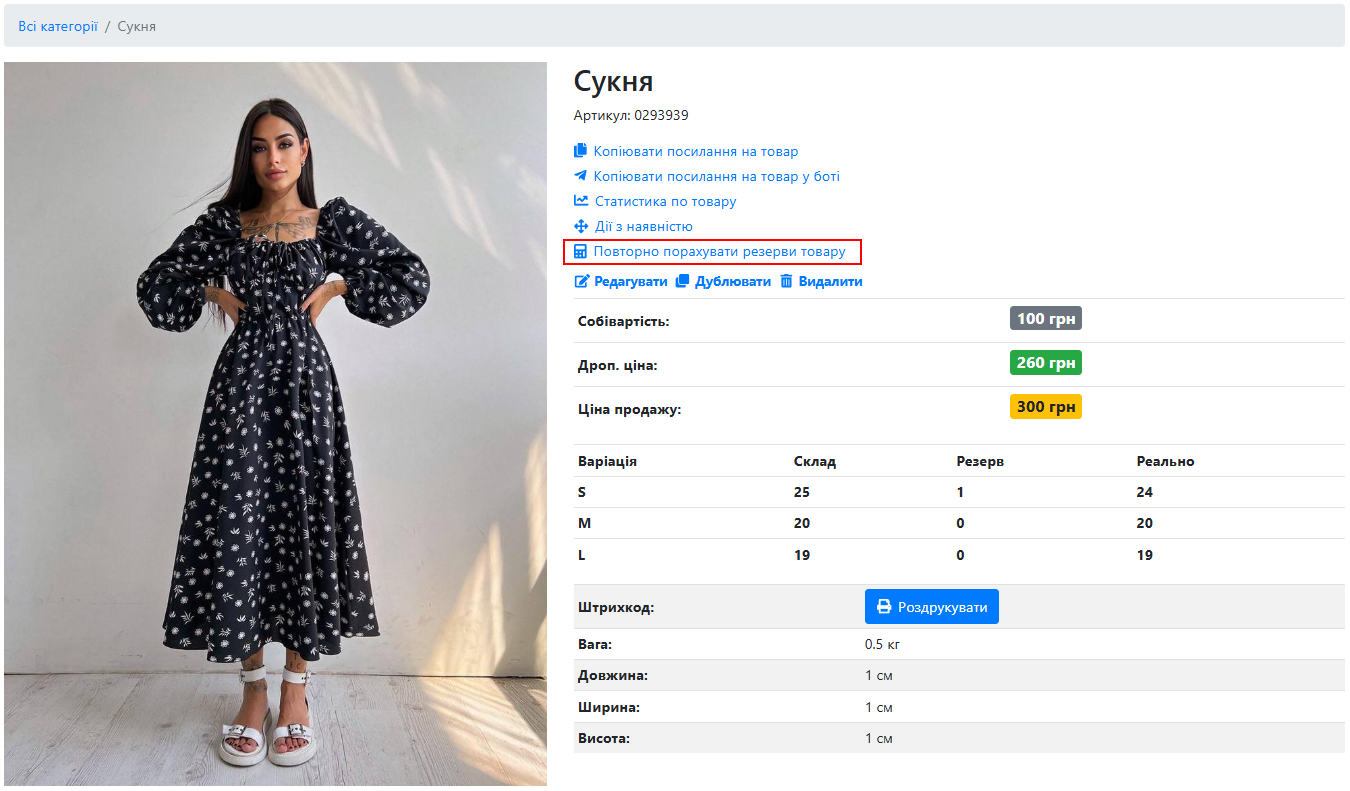This screenshot has width=1350, height=791.
Task: Open Всі категорії breadcrumb link
Action: pyautogui.click(x=58, y=26)
